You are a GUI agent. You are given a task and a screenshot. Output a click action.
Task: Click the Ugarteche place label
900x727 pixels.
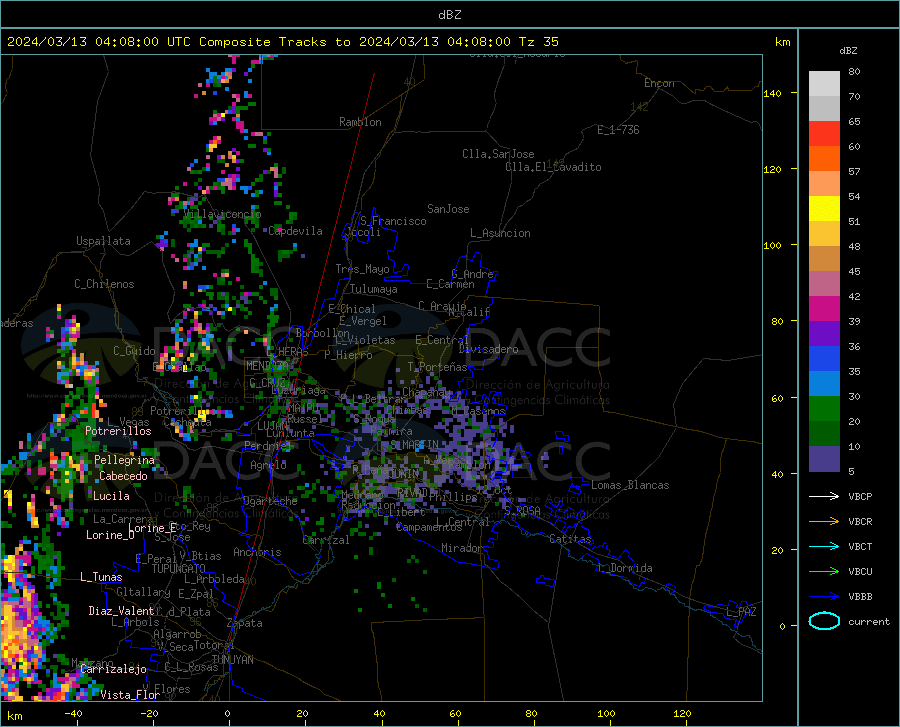[x=270, y=501]
